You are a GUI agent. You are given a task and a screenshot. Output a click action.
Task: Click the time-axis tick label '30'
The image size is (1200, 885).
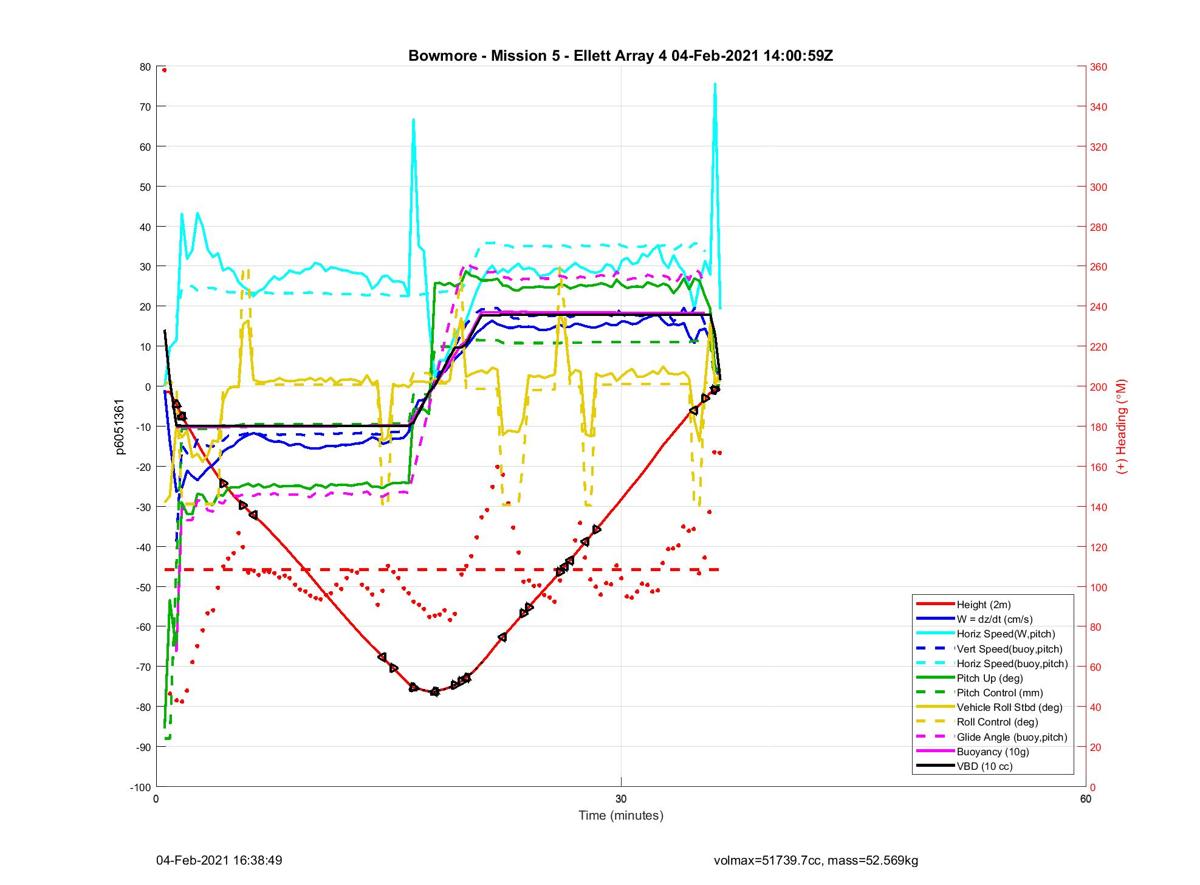[621, 799]
